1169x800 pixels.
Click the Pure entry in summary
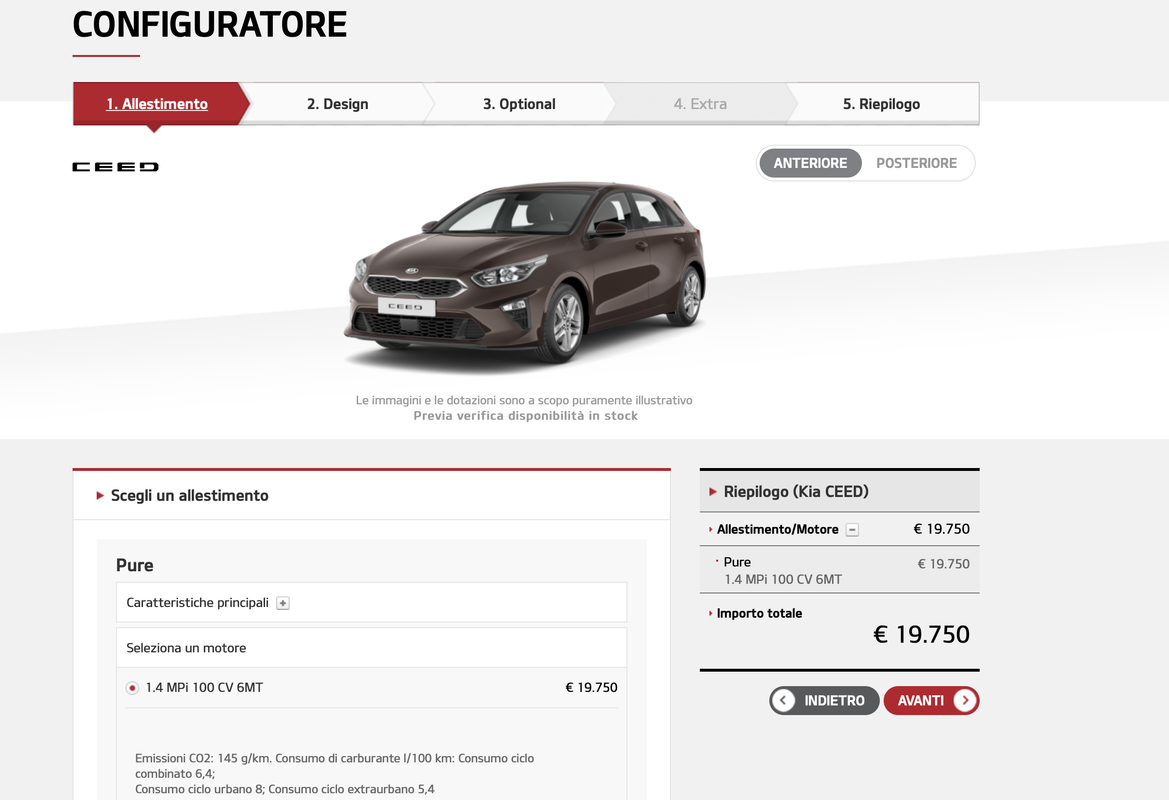737,562
